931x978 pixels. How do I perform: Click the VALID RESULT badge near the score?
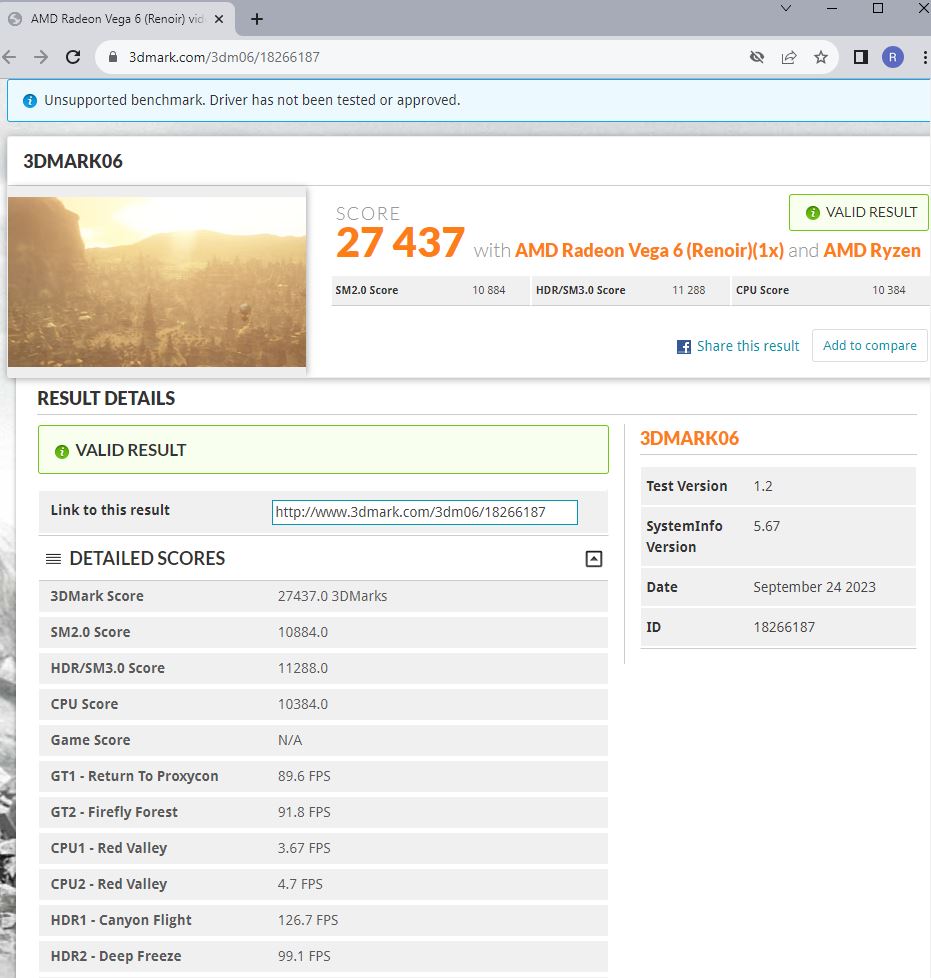(859, 213)
